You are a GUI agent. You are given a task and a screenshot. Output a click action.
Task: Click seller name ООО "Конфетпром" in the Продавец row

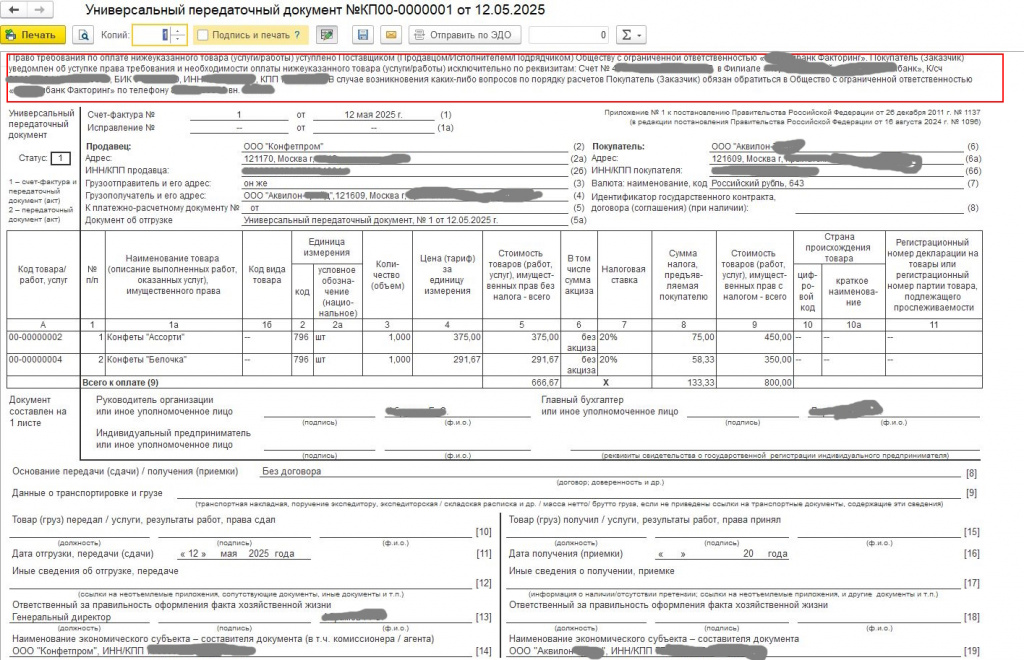pyautogui.click(x=283, y=146)
